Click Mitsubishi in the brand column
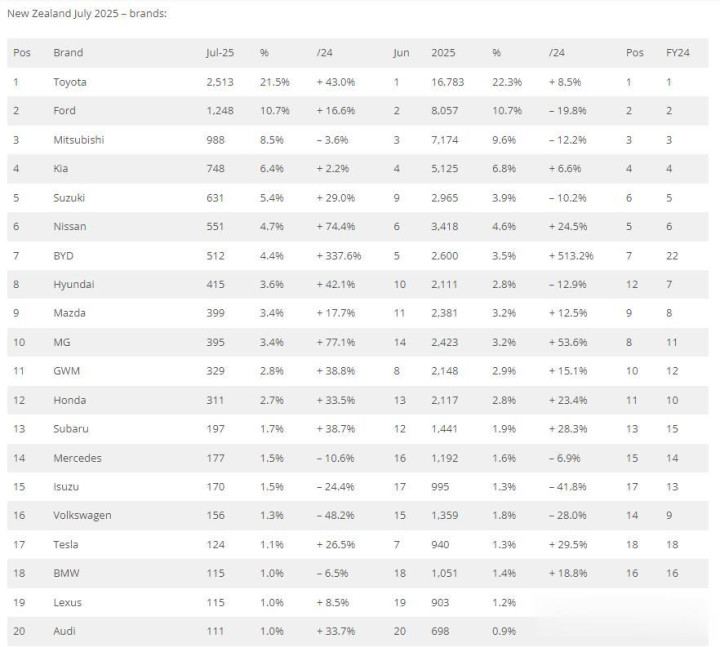720x647 pixels. coord(79,140)
